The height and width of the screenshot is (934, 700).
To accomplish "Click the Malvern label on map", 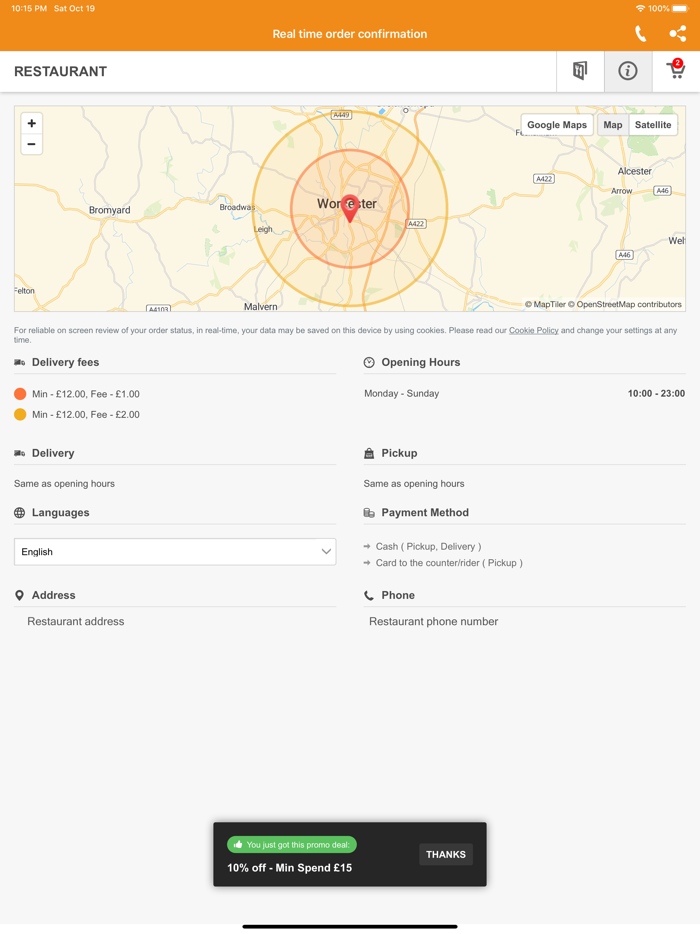I will [260, 307].
